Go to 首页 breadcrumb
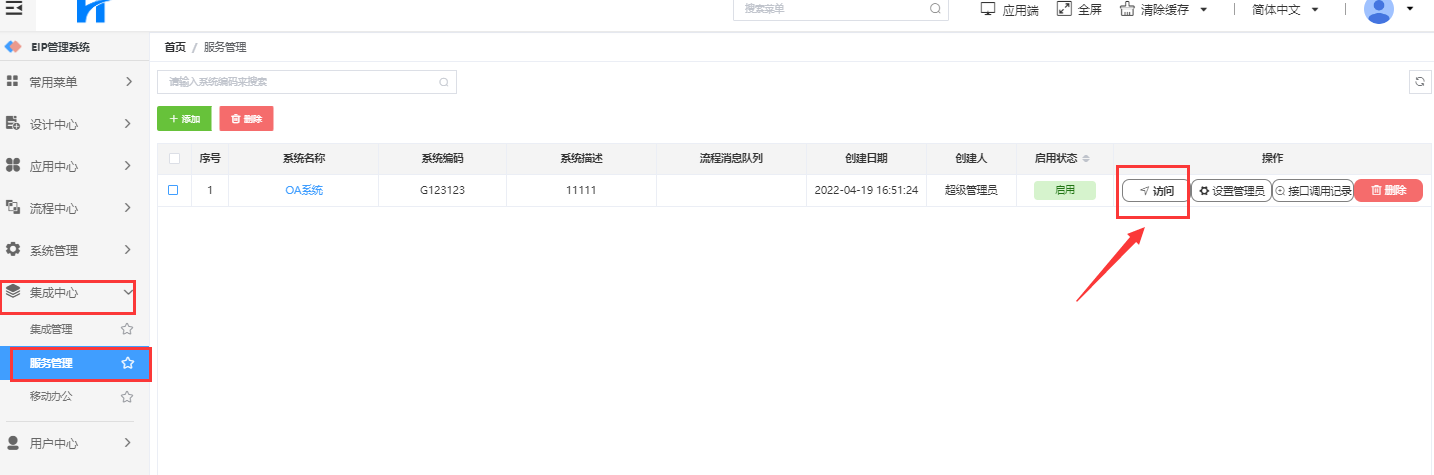The image size is (1434, 475). 175,47
